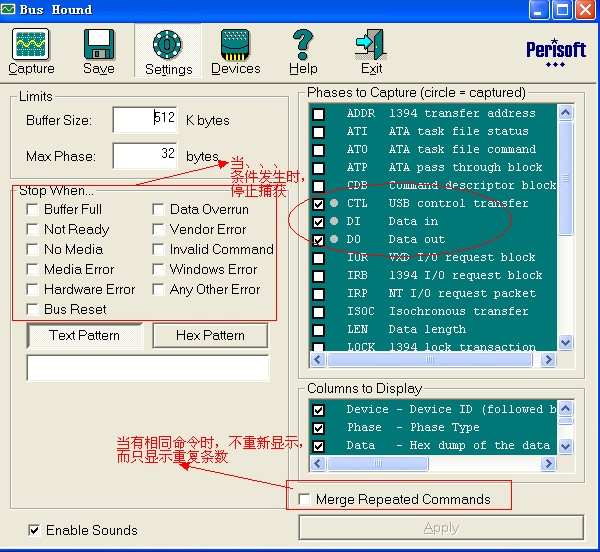The height and width of the screenshot is (552, 600).
Task: Minimize the Bus Hound window
Action: tap(538, 10)
